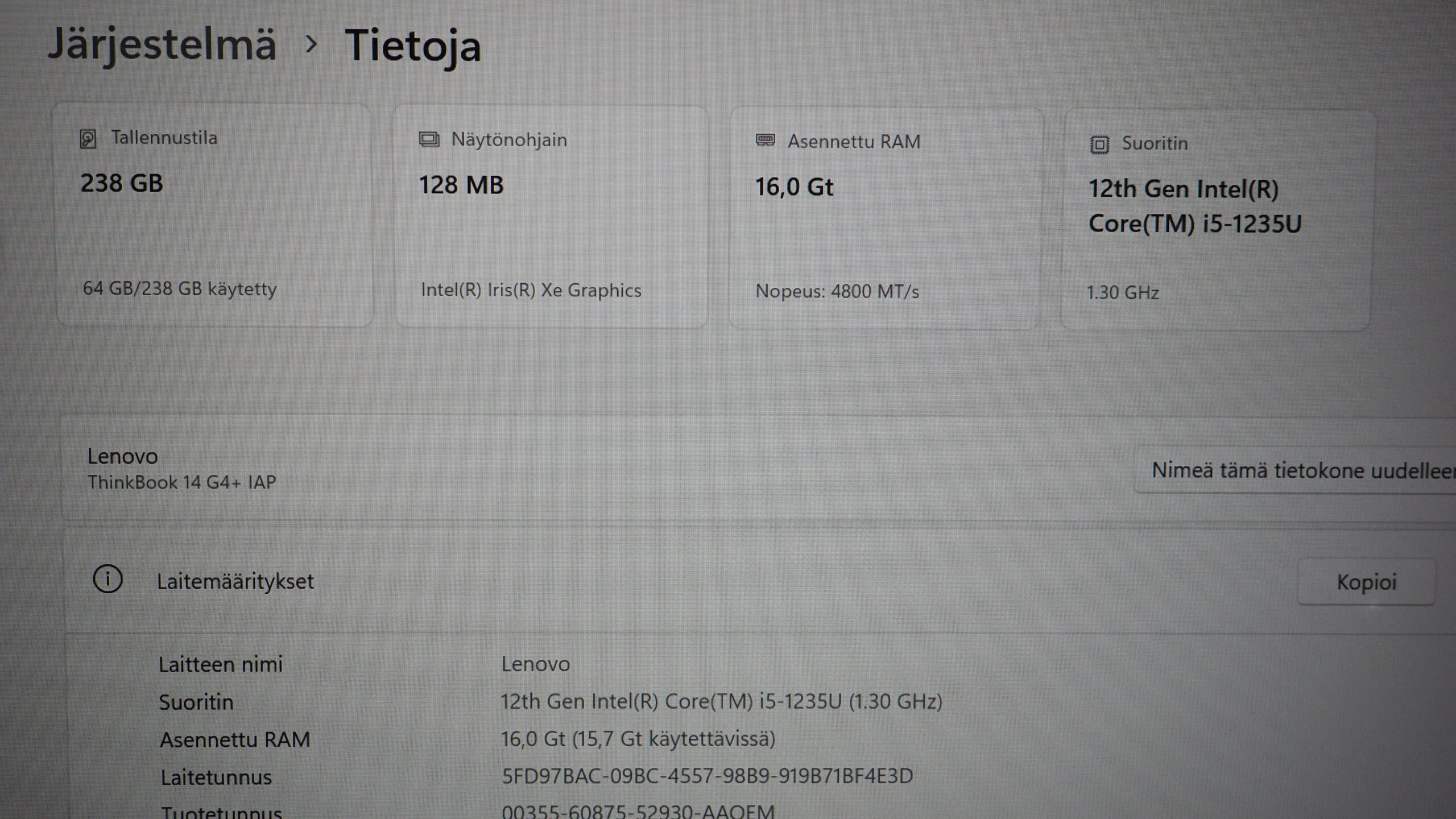Select the Tietoja page heading
Screen dimensions: 1456x819
413,45
